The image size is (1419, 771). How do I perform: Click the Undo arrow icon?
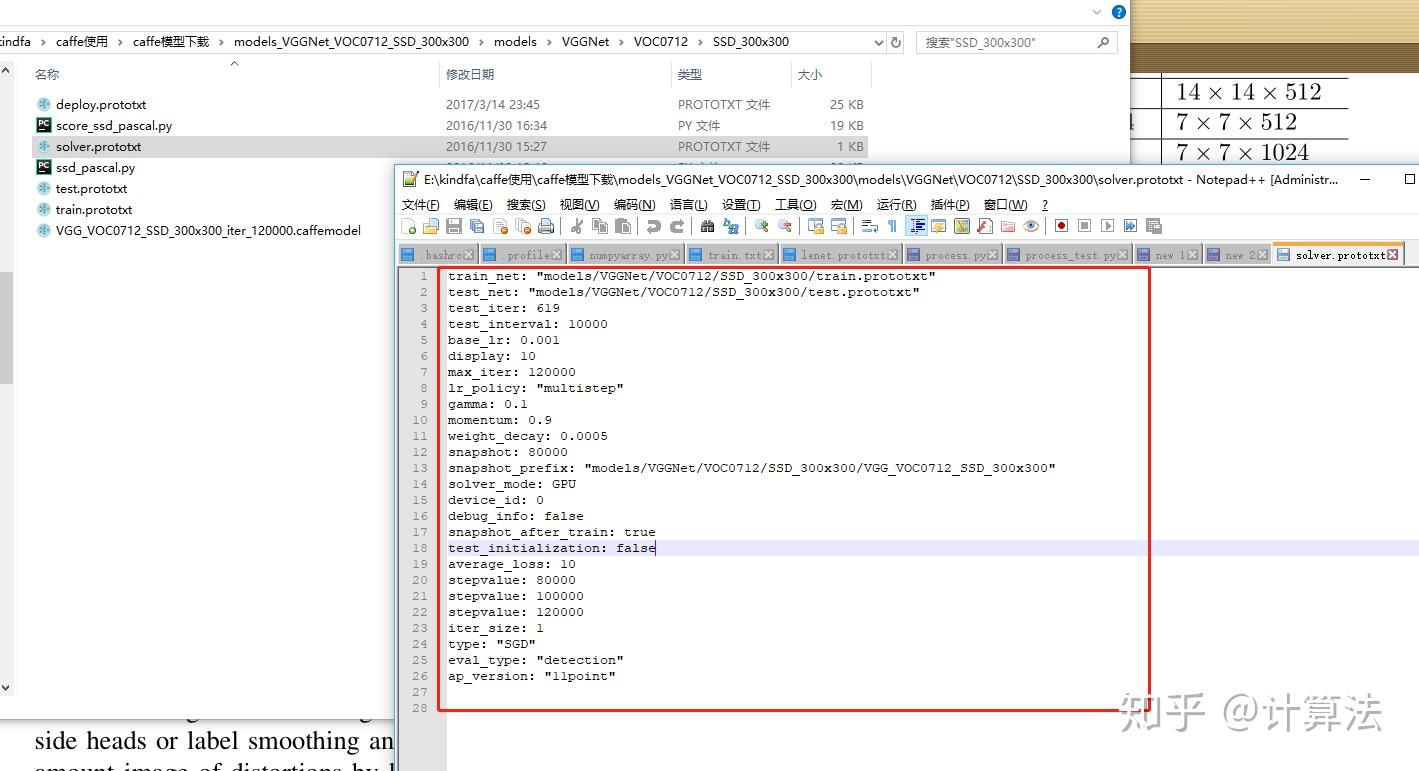coord(653,226)
